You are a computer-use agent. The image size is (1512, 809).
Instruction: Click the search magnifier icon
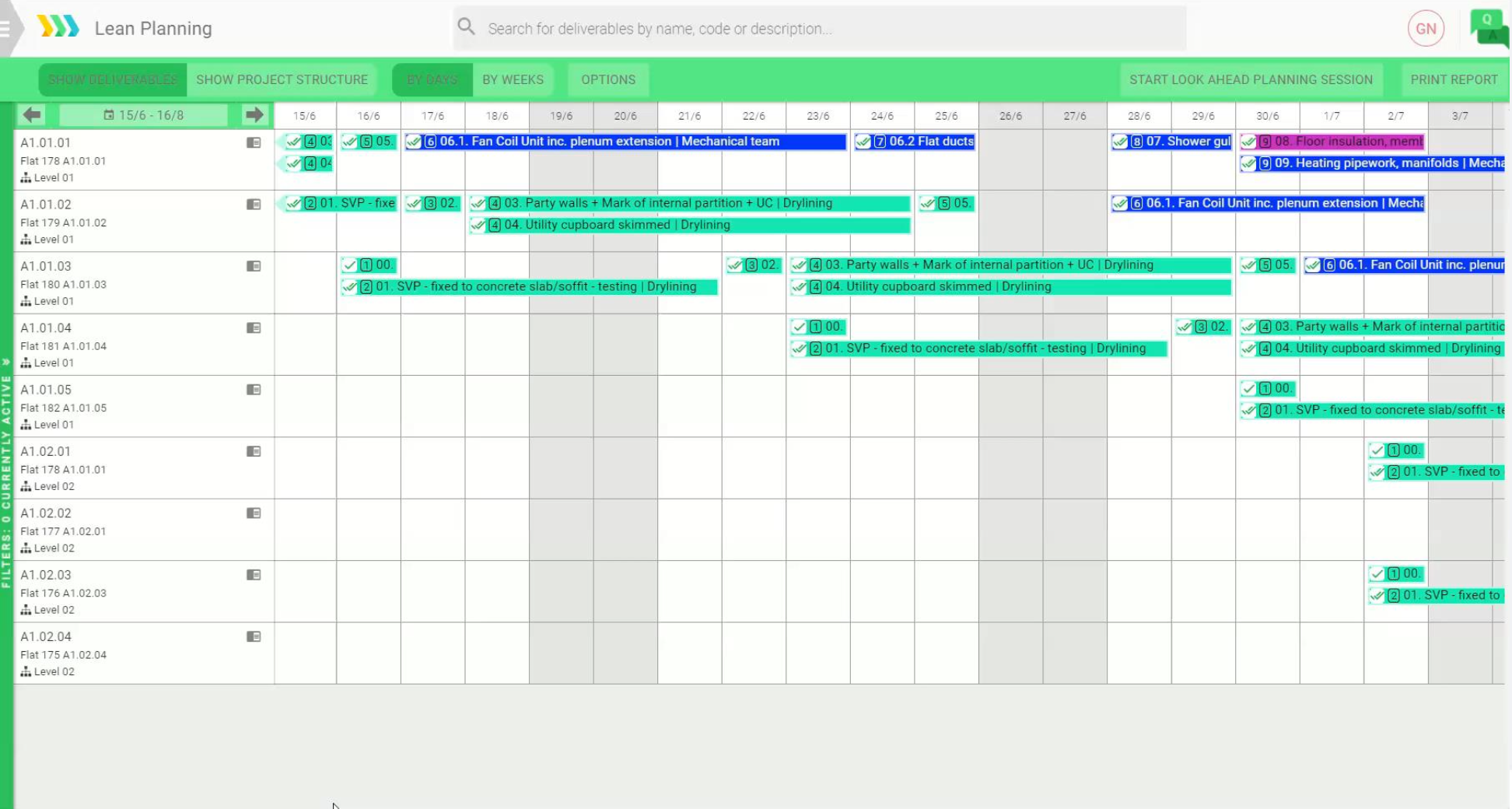[467, 27]
